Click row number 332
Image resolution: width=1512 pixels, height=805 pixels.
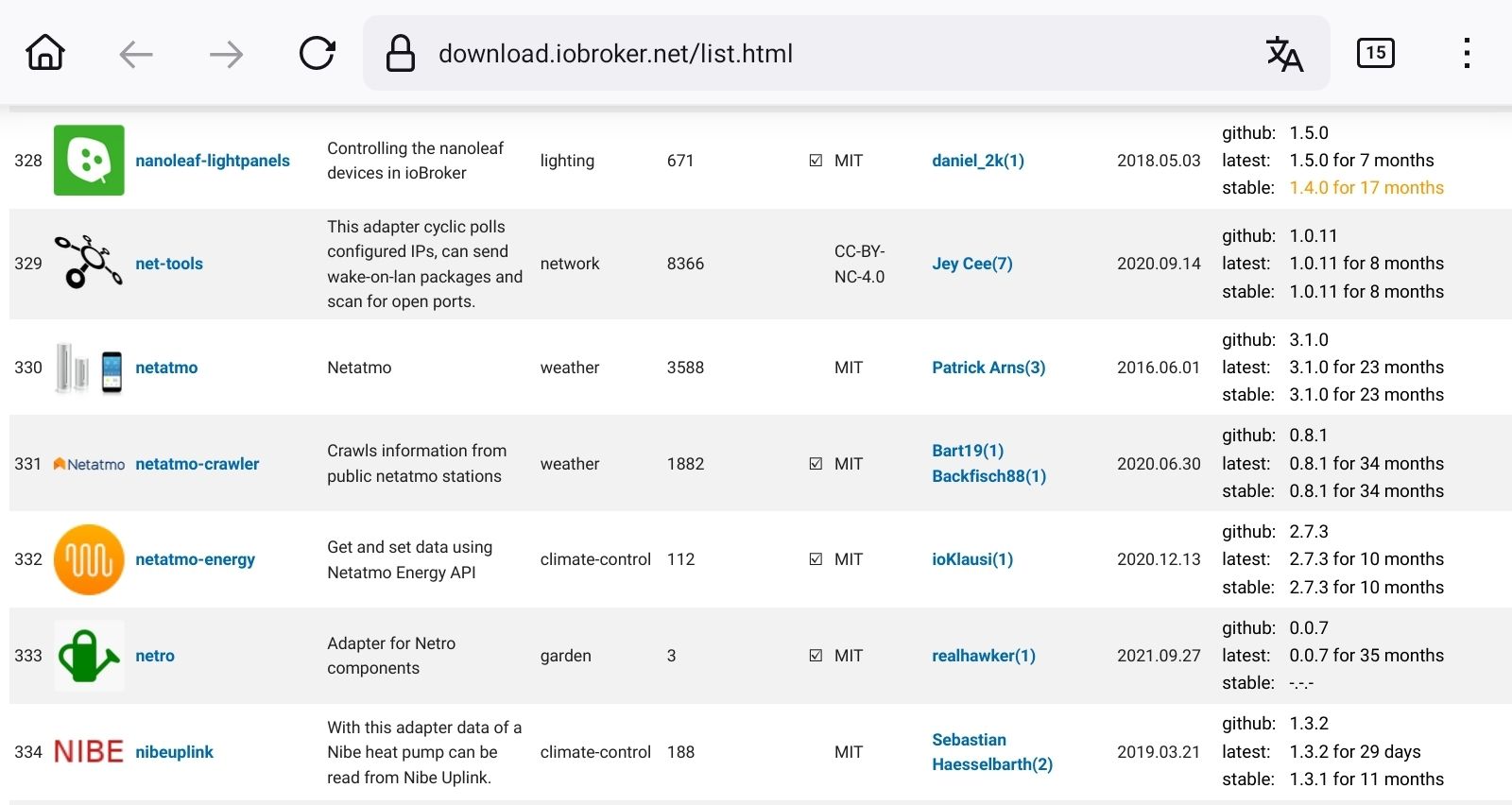(x=28, y=559)
